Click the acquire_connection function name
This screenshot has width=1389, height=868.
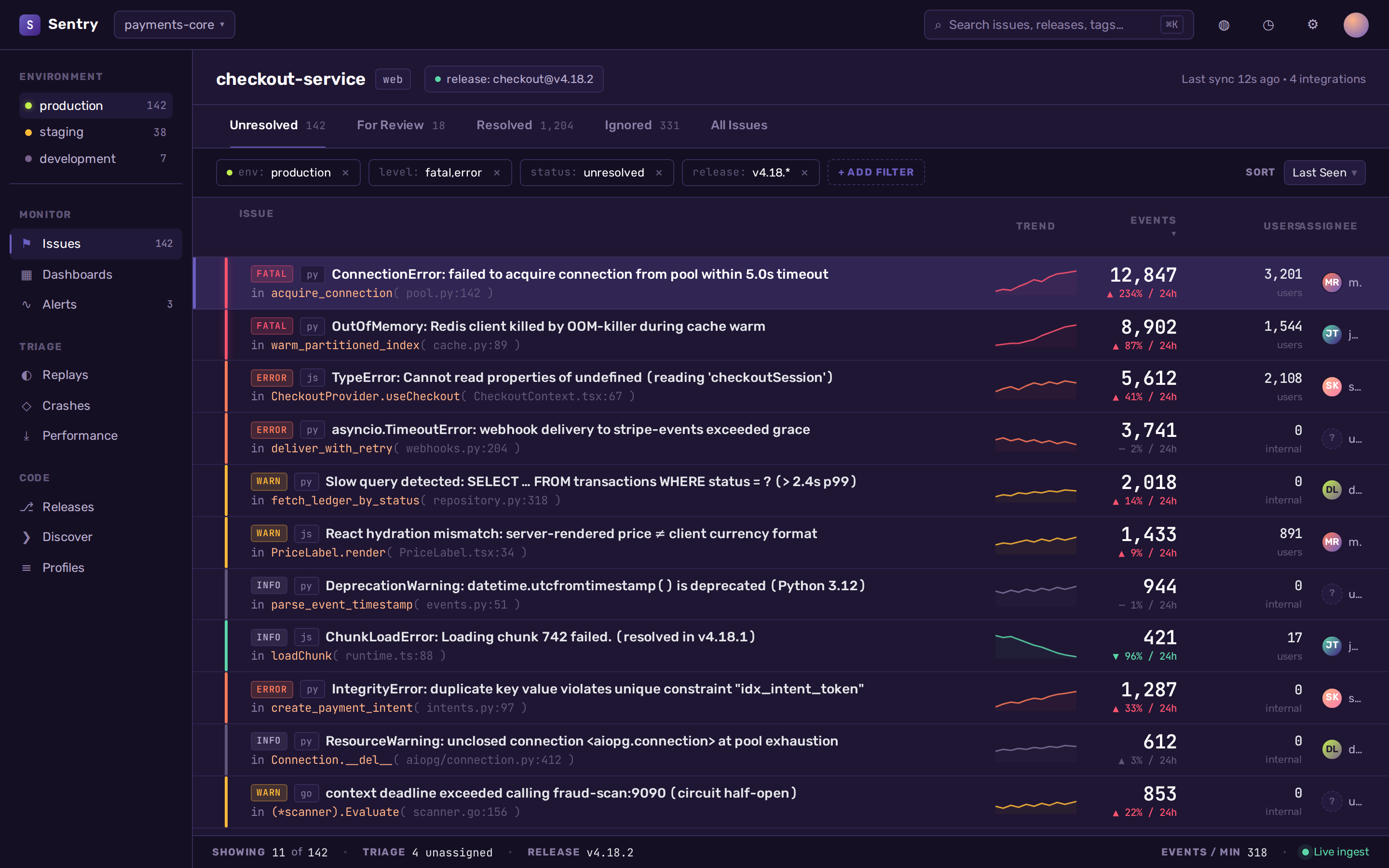331,293
